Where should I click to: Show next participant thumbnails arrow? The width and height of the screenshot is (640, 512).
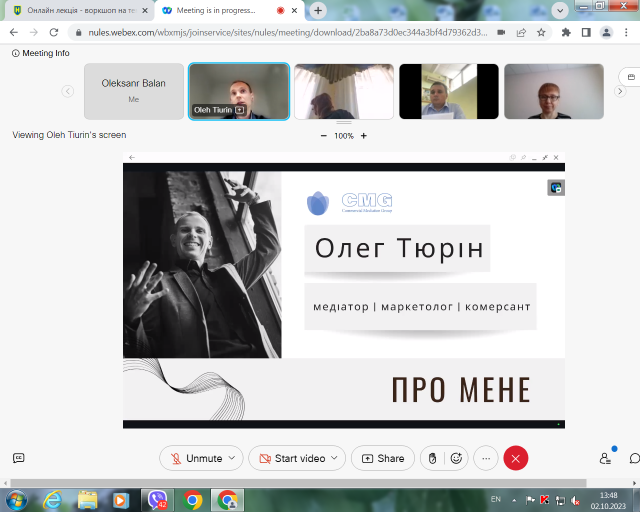(x=620, y=91)
